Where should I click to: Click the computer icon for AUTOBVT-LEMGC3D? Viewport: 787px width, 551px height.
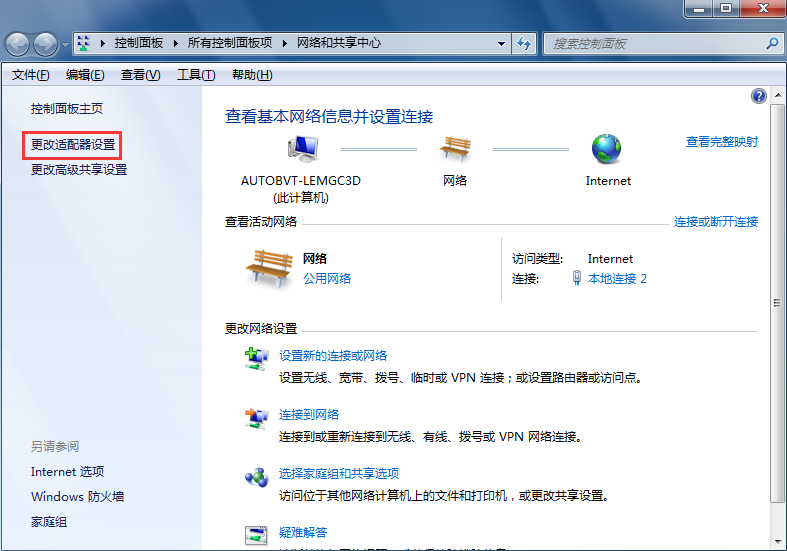point(301,149)
